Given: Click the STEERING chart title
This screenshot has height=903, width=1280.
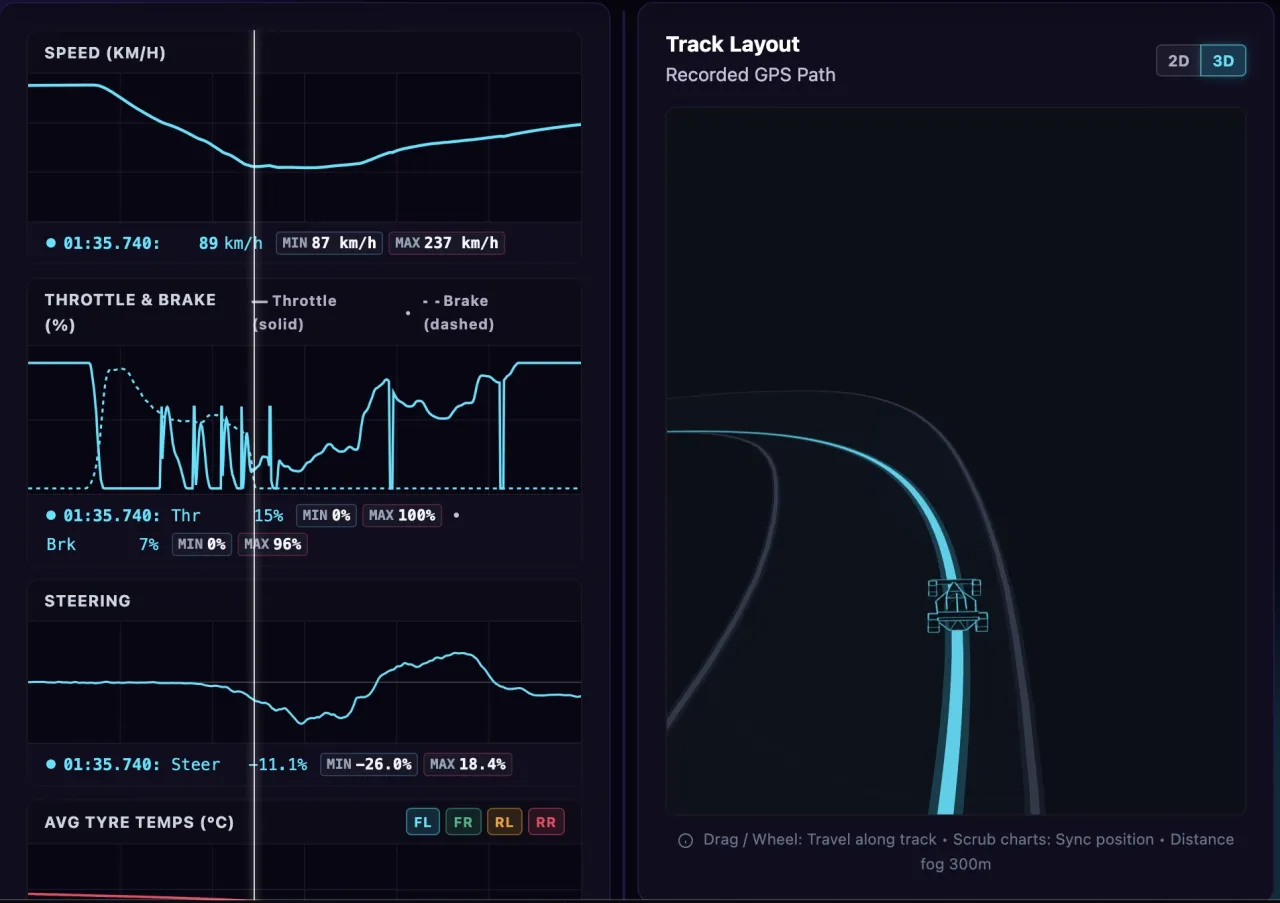Looking at the screenshot, I should coord(87,601).
